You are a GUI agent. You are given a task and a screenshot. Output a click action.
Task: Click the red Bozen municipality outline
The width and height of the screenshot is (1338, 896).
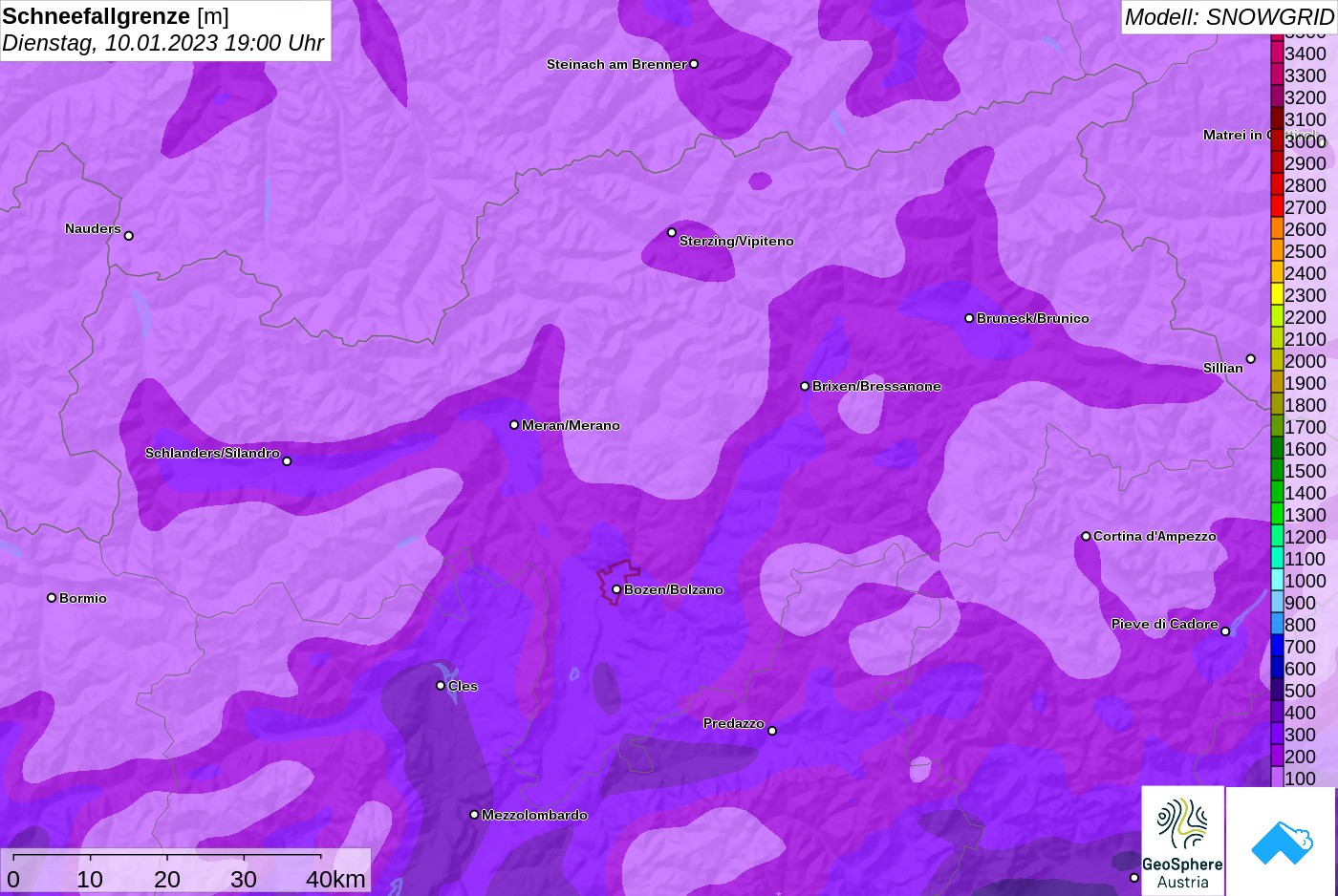point(618,581)
